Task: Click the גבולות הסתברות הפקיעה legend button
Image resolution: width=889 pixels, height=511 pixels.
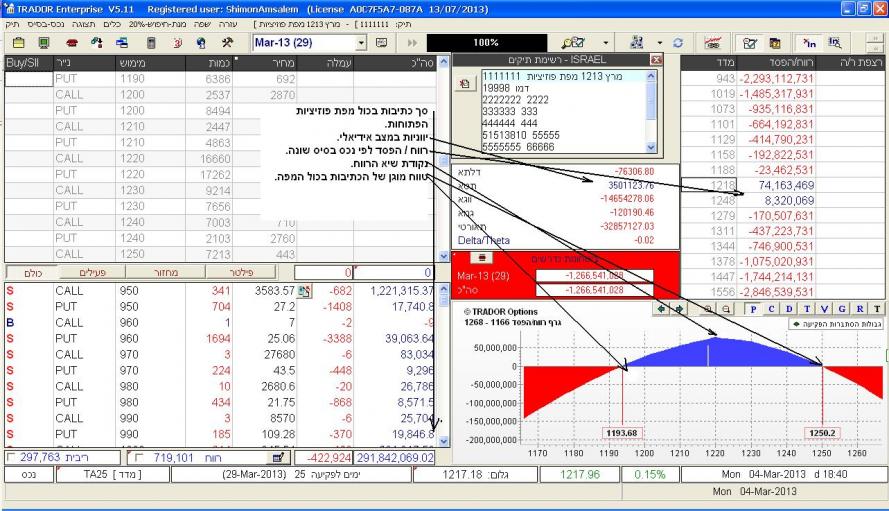Action: tap(836, 324)
